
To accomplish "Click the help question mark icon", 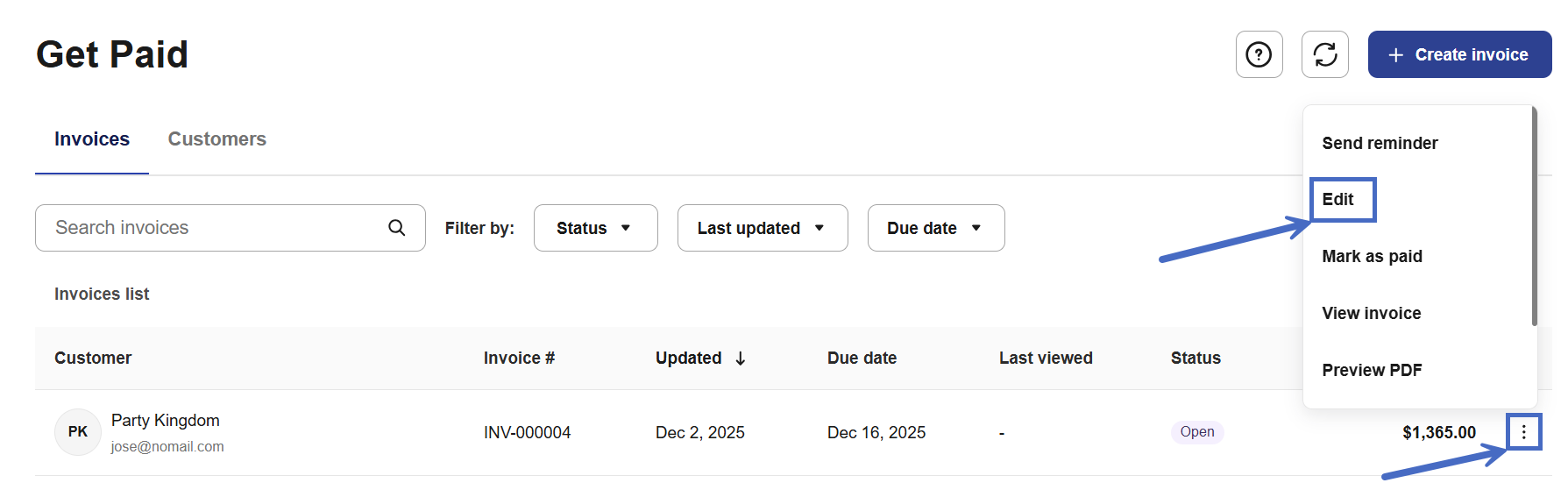I will (1259, 54).
